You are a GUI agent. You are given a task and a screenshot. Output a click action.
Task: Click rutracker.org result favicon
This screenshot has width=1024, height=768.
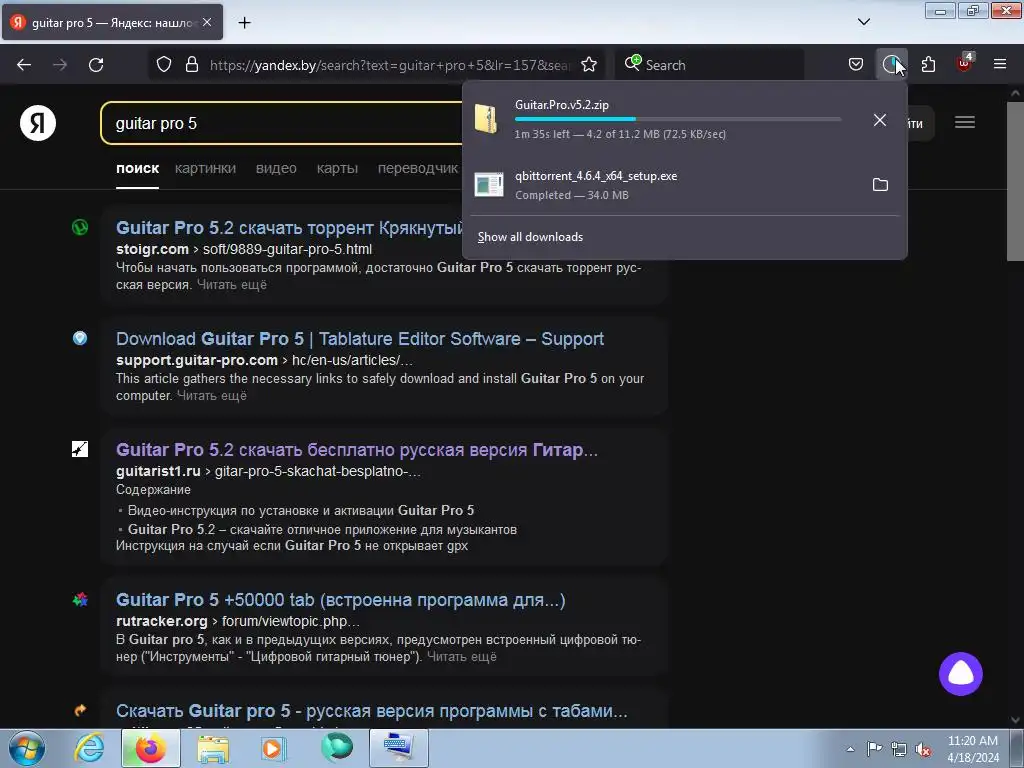[80, 600]
